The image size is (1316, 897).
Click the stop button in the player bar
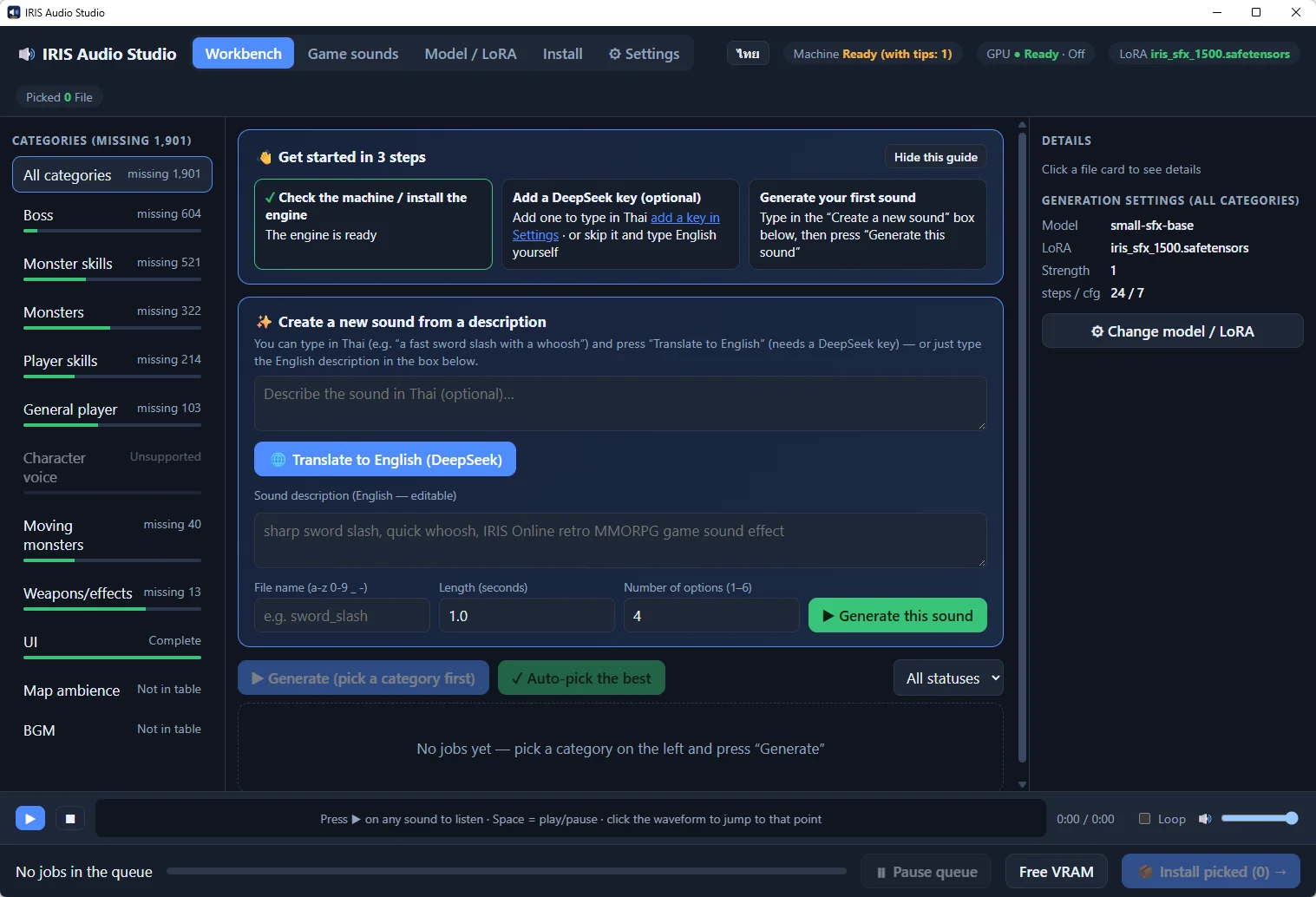[70, 818]
